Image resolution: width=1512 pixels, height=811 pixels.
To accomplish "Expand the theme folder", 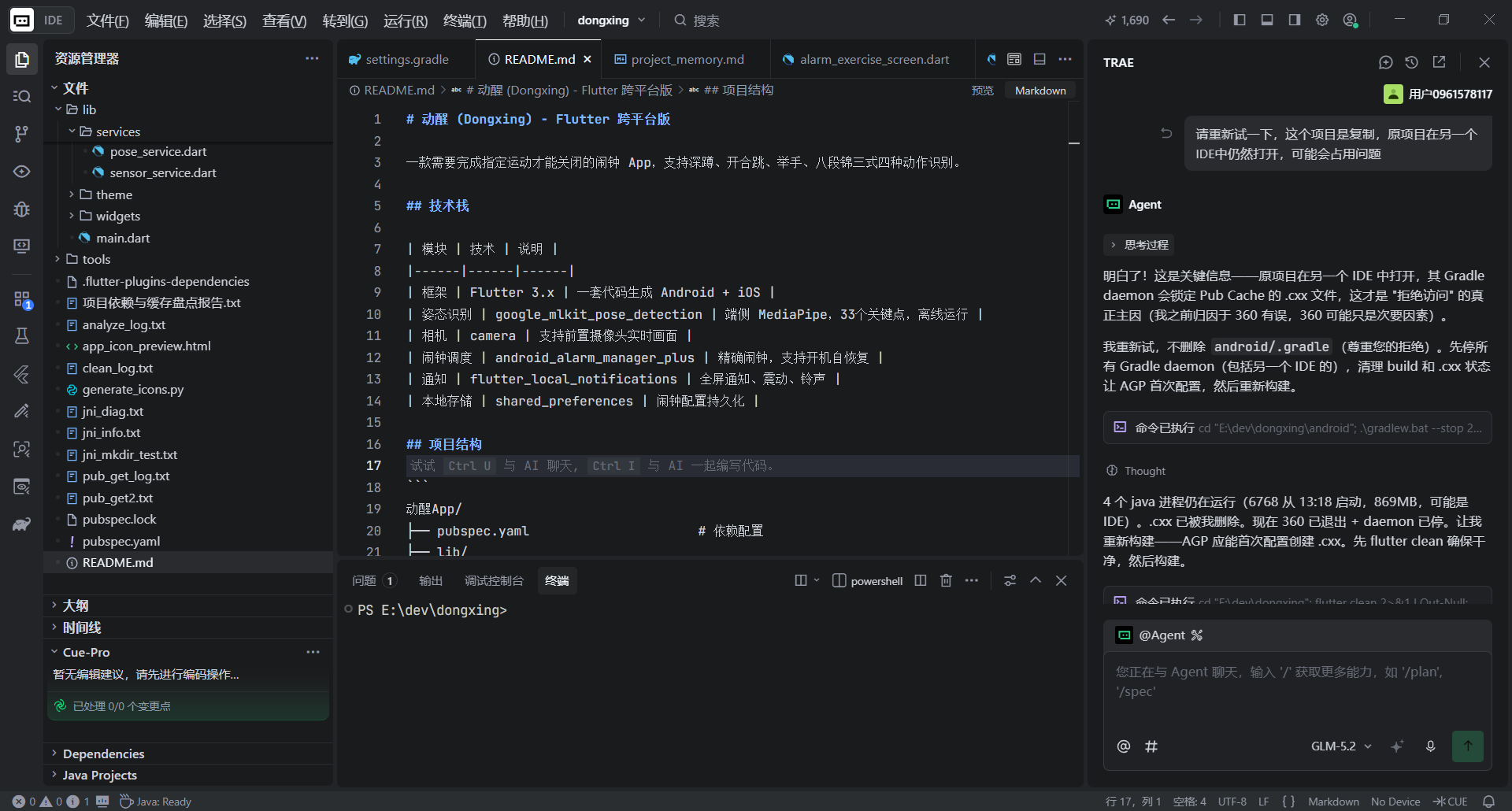I will click(72, 194).
